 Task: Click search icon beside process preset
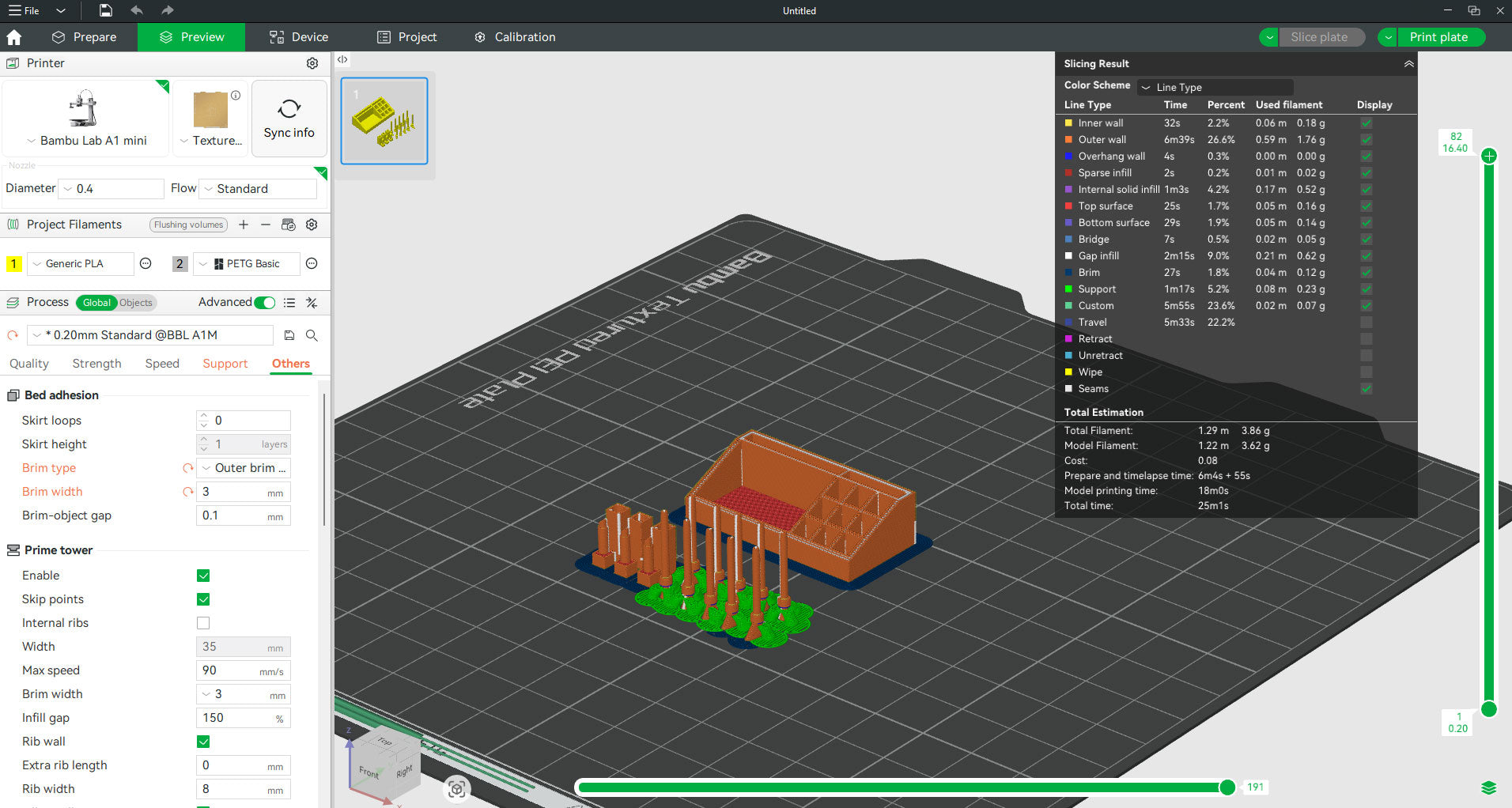pyautogui.click(x=312, y=335)
